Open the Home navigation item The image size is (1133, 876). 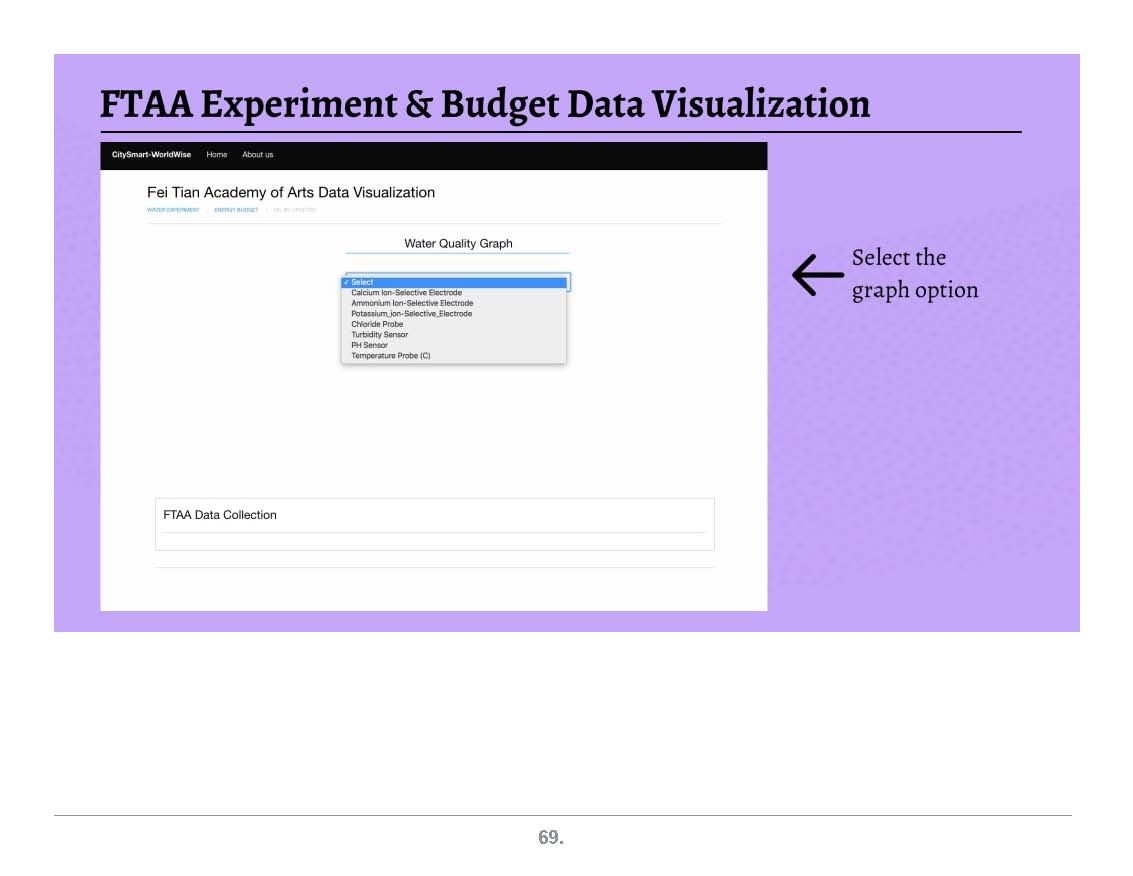pos(216,155)
